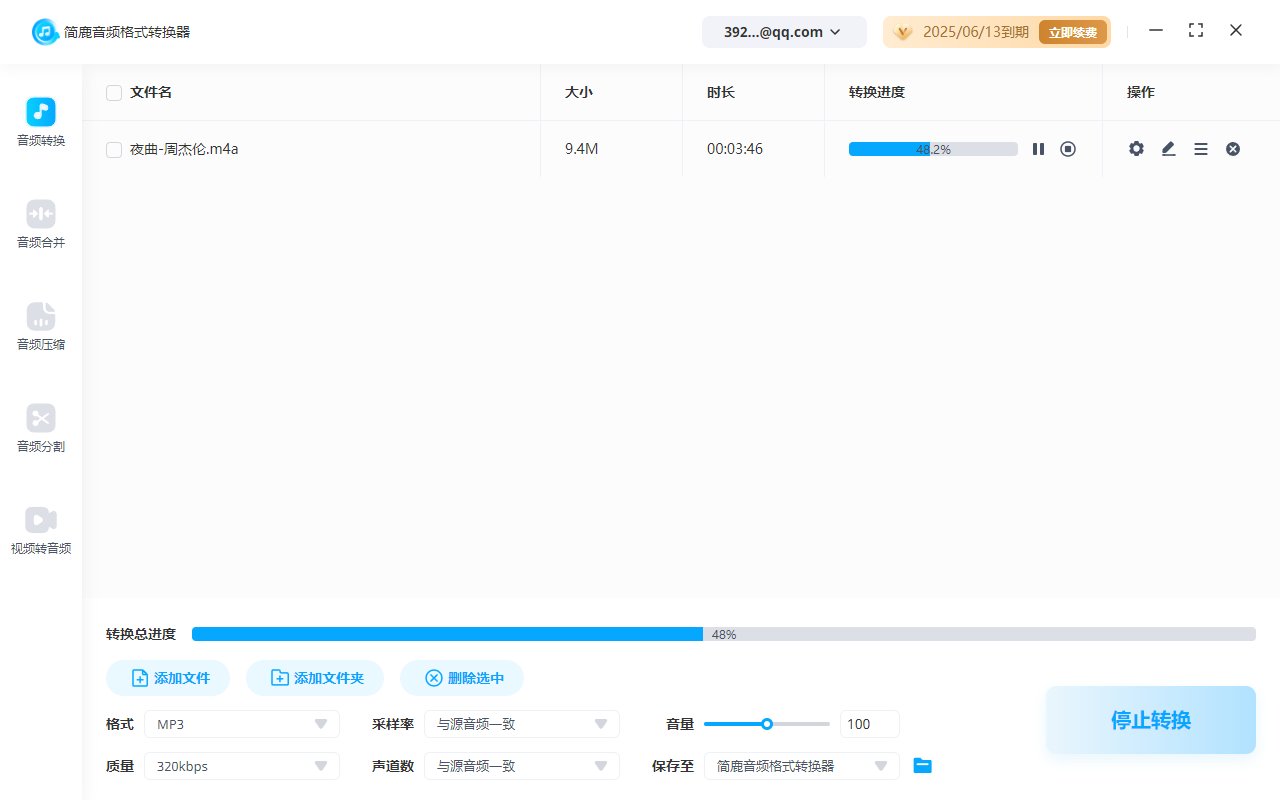Viewport: 1280px width, 800px height.
Task: Remove the file using its X icon
Action: [x=1233, y=148]
